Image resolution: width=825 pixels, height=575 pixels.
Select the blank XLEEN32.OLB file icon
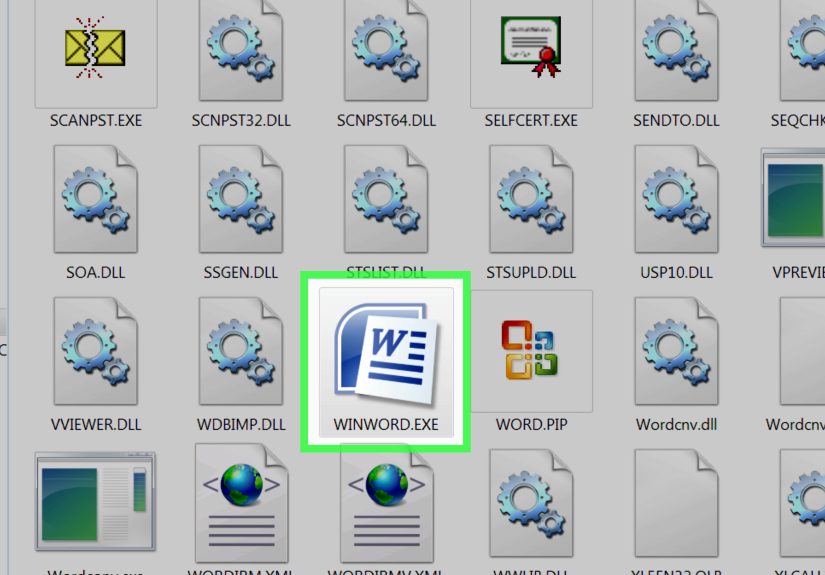[x=677, y=503]
